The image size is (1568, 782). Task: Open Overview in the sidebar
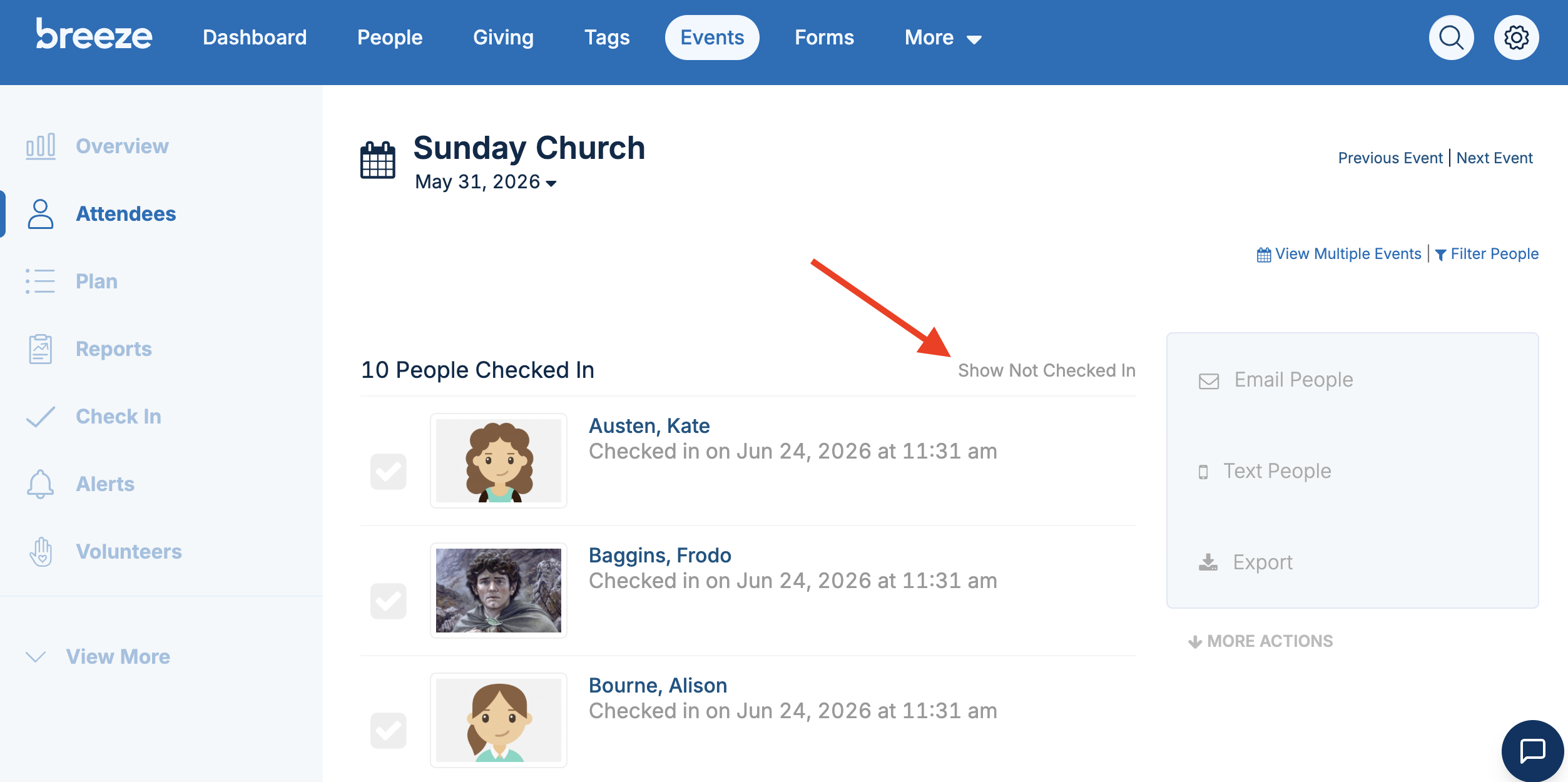pos(122,146)
